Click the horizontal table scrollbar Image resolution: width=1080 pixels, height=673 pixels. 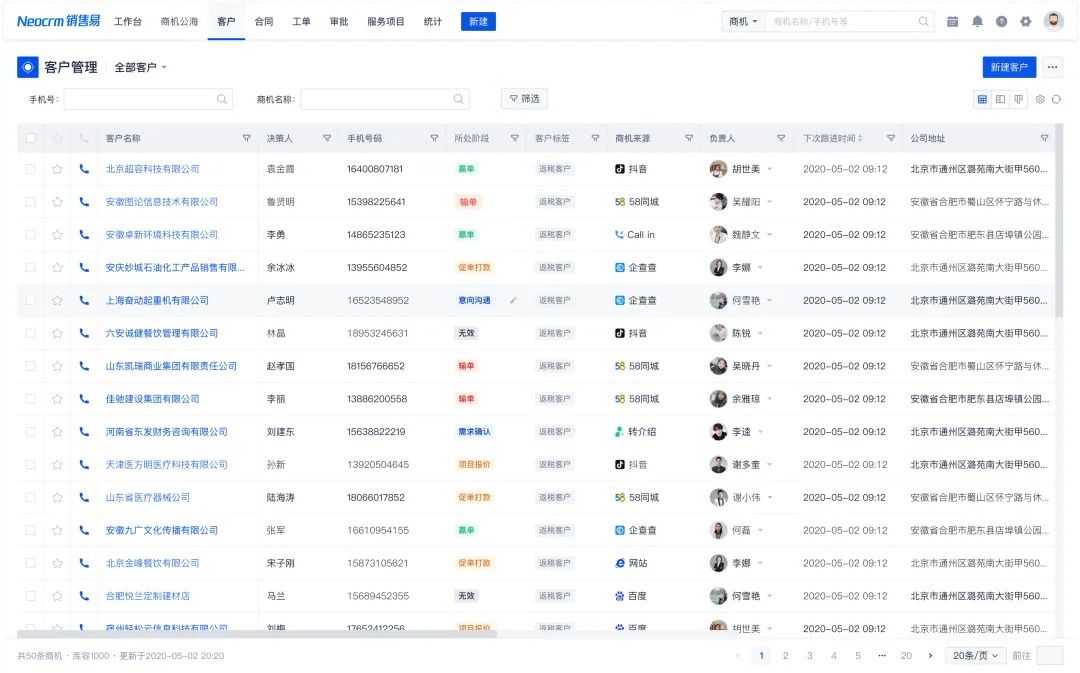coord(257,634)
